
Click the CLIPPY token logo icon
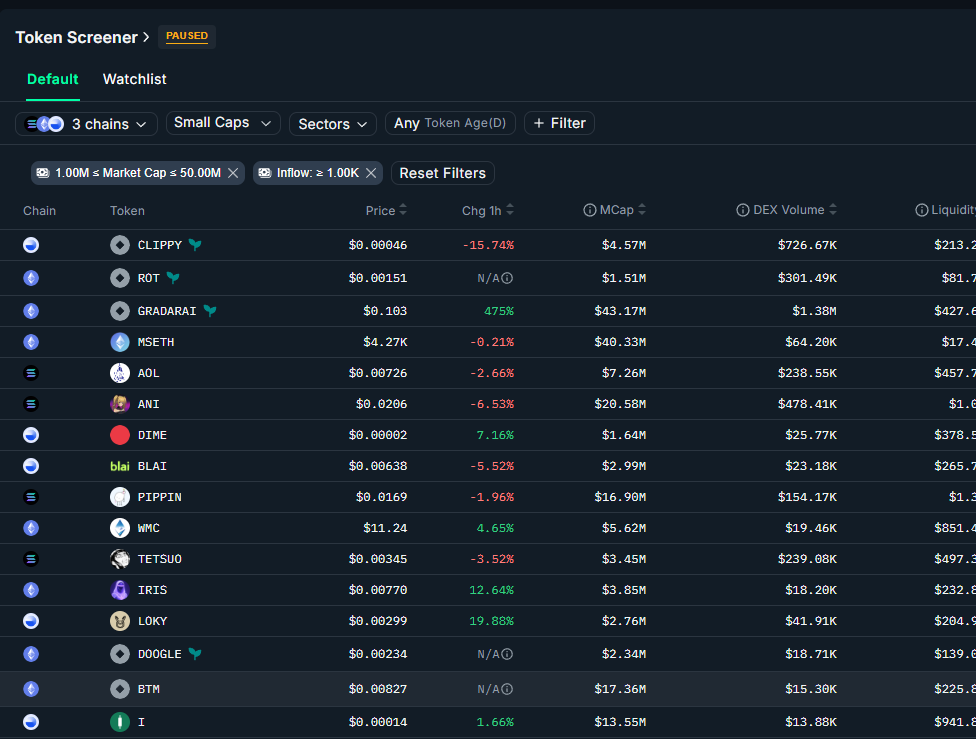(x=120, y=245)
